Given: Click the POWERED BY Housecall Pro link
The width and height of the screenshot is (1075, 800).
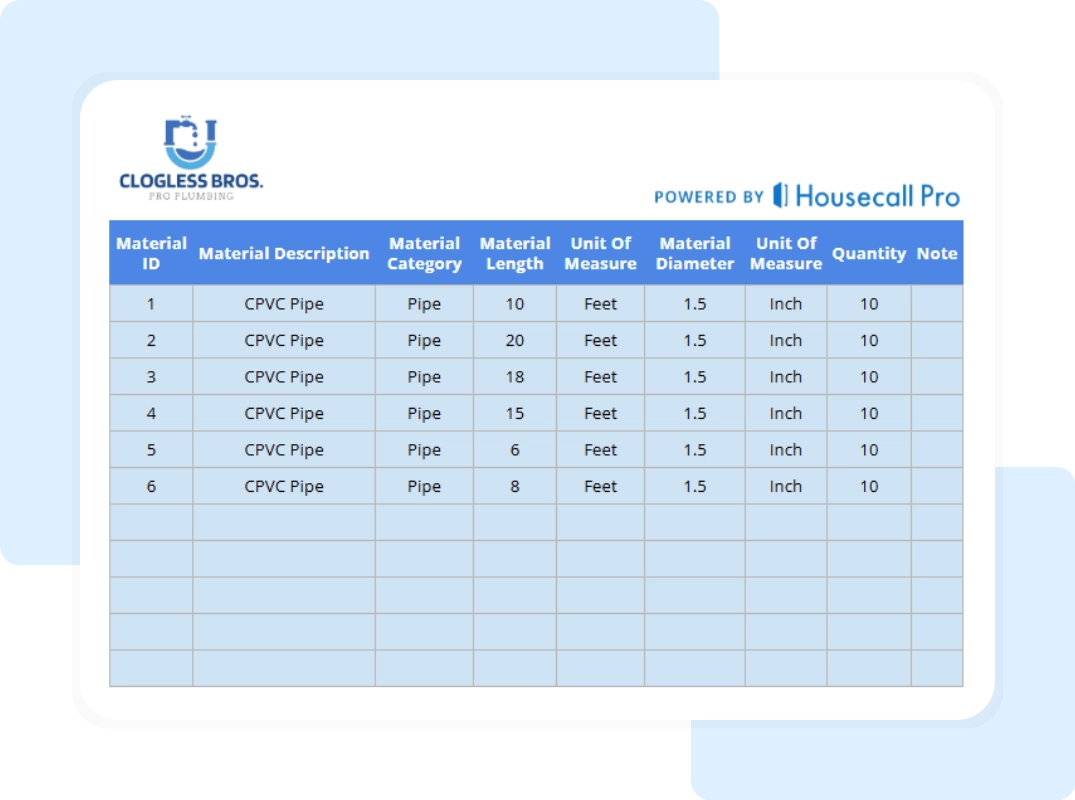Looking at the screenshot, I should [x=806, y=196].
